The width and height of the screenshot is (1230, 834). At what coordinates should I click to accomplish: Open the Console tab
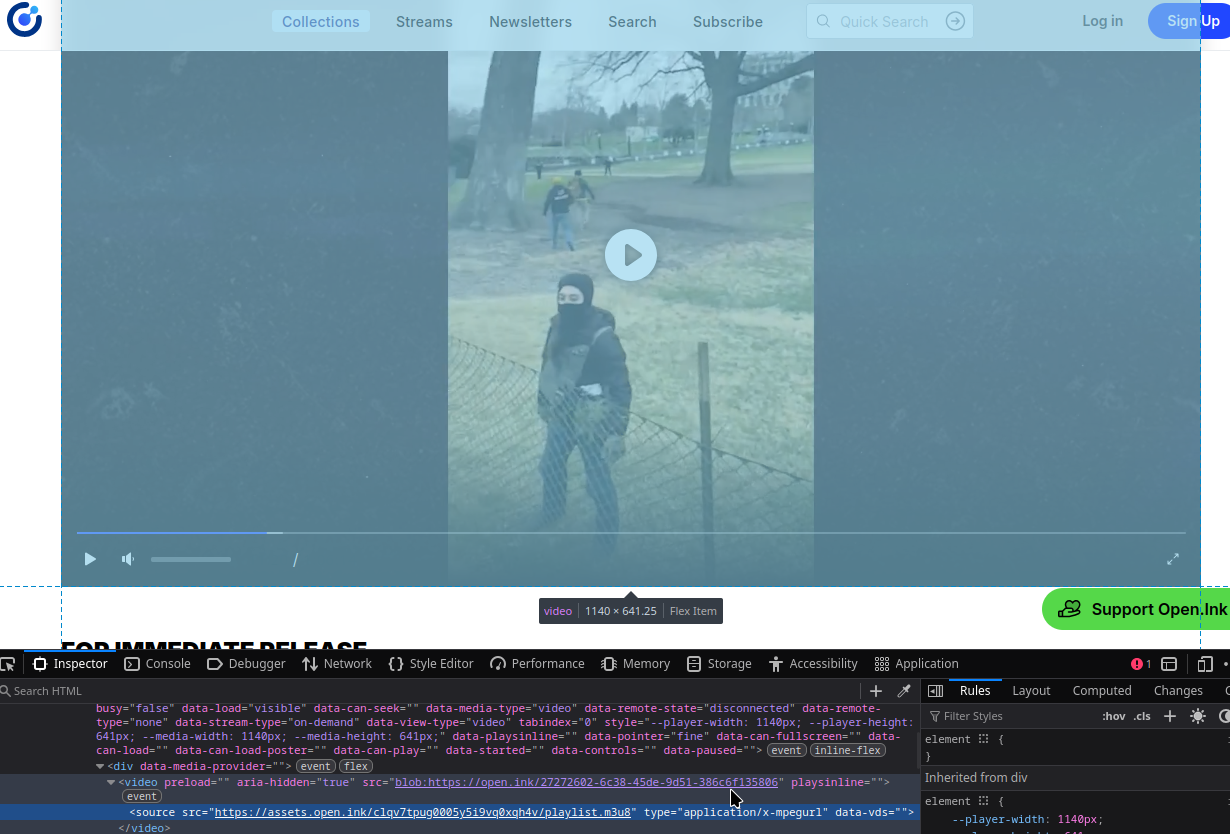157,664
